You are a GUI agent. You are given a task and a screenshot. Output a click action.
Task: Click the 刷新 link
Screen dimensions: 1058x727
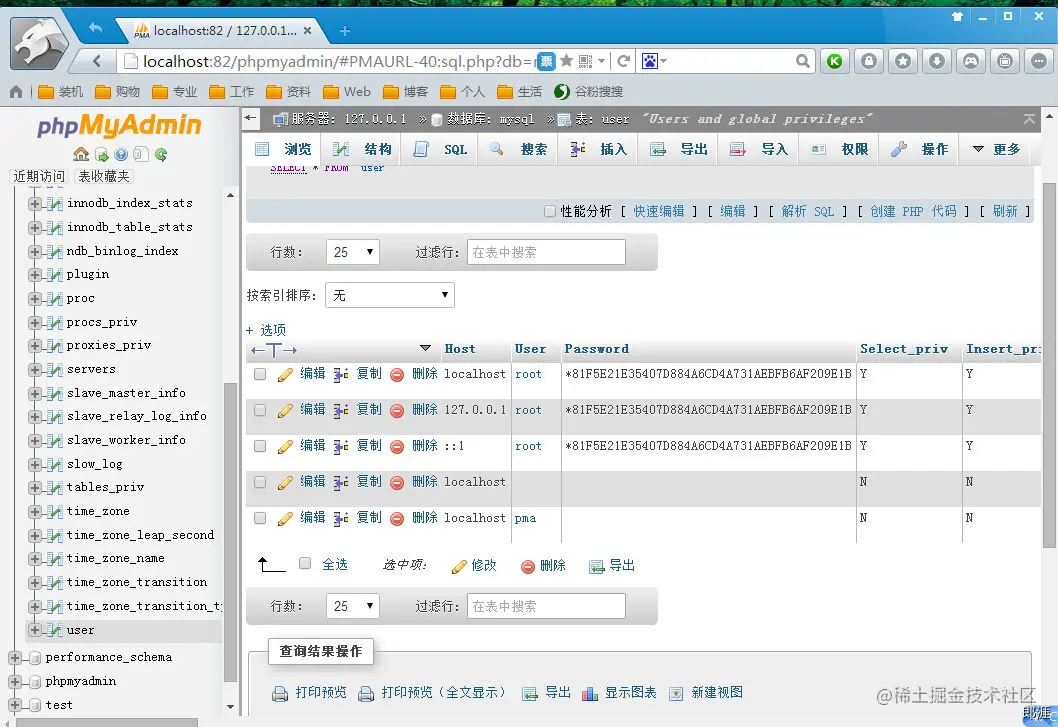click(x=1005, y=211)
